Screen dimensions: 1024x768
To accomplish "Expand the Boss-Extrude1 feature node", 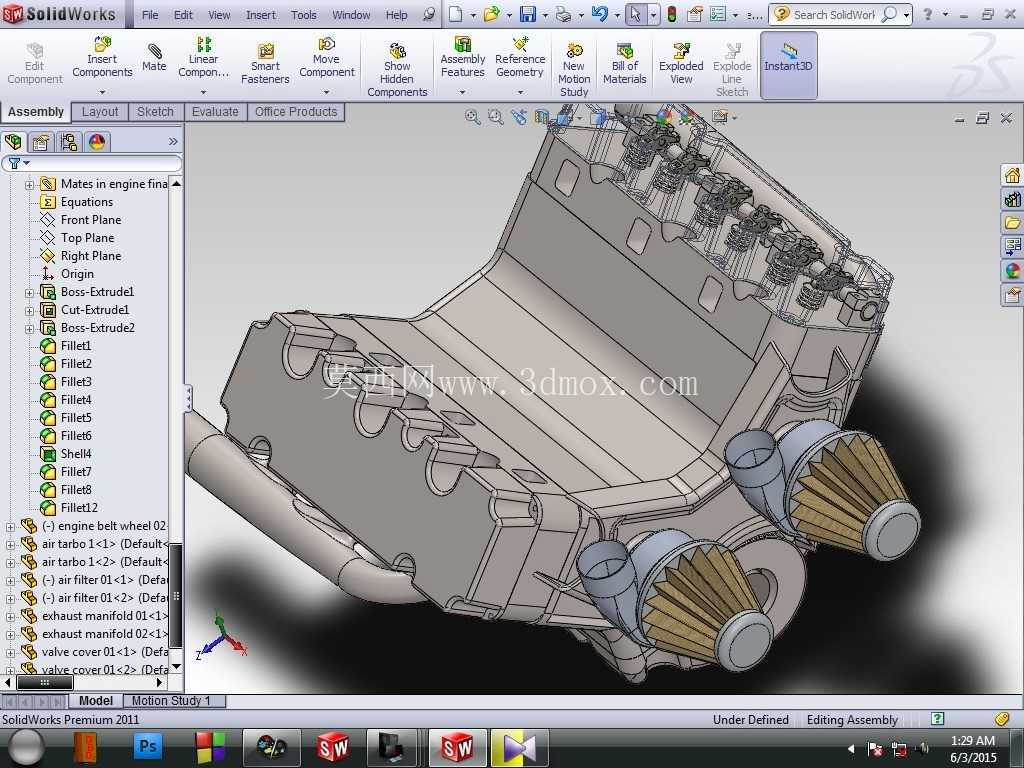I will pyautogui.click(x=29, y=293).
